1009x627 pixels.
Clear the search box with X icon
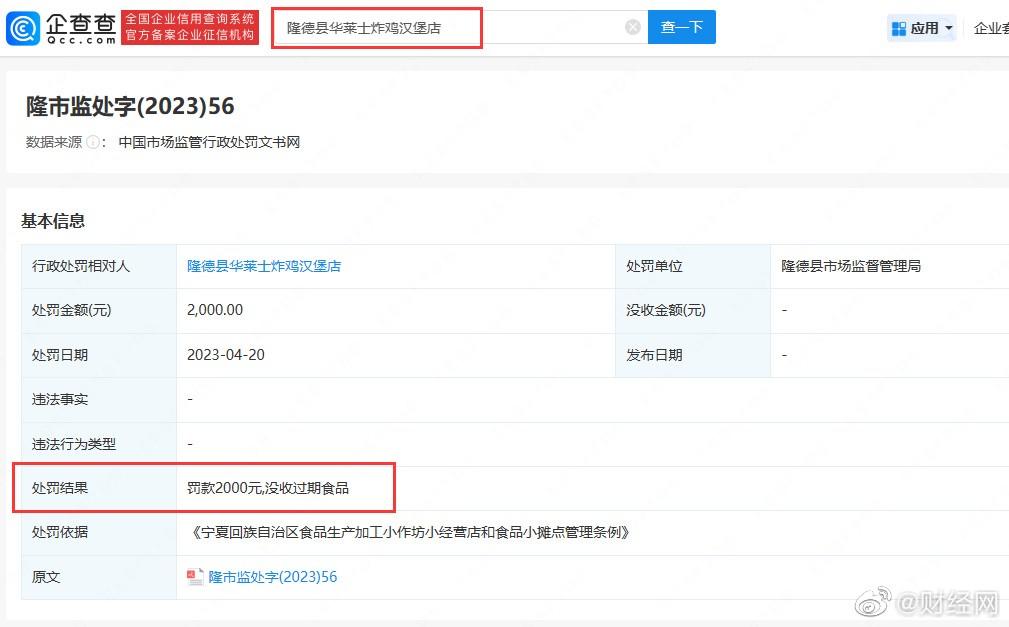[633, 27]
